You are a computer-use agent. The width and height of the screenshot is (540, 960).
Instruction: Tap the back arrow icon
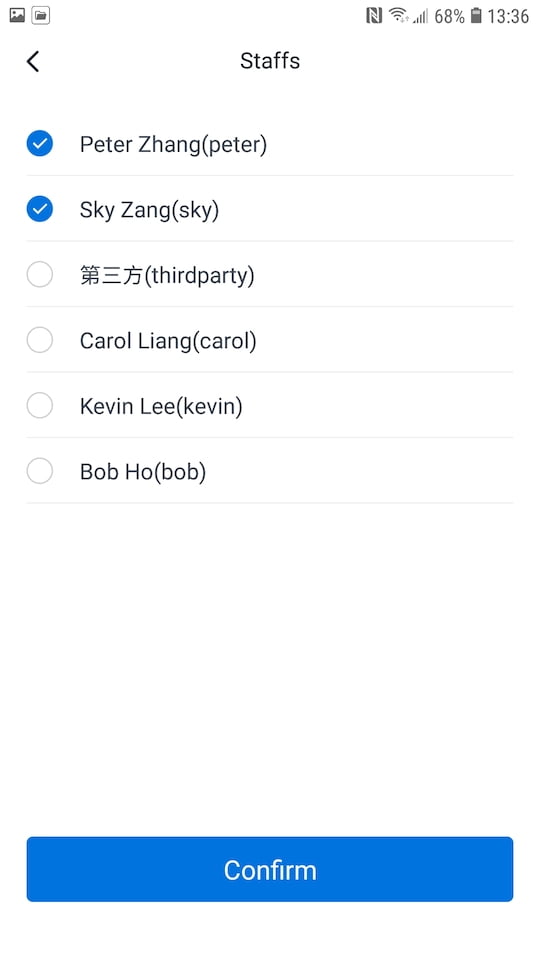tap(33, 61)
